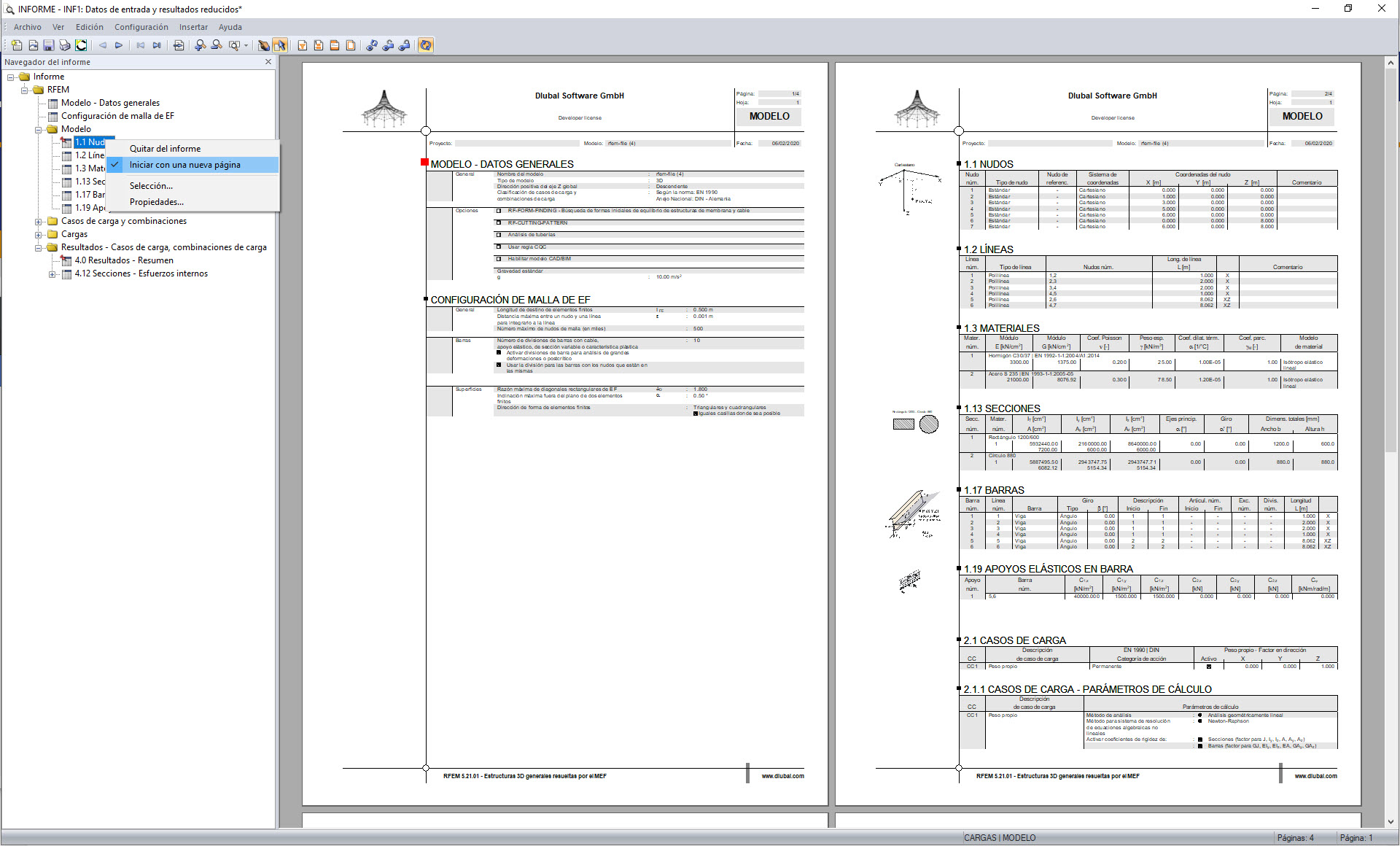The image size is (1400, 846).
Task: Select the arrow selection mode icon
Action: tap(280, 45)
